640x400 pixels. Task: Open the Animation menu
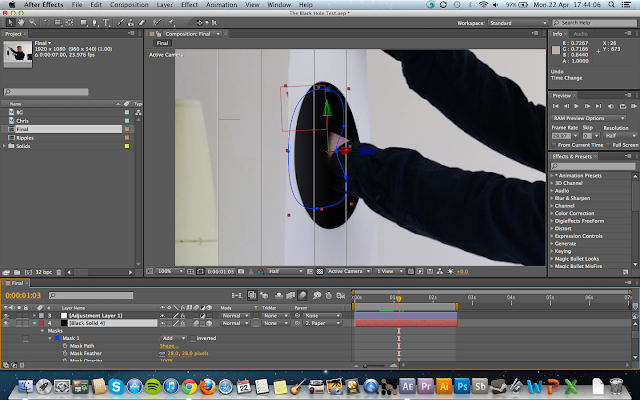(x=222, y=5)
